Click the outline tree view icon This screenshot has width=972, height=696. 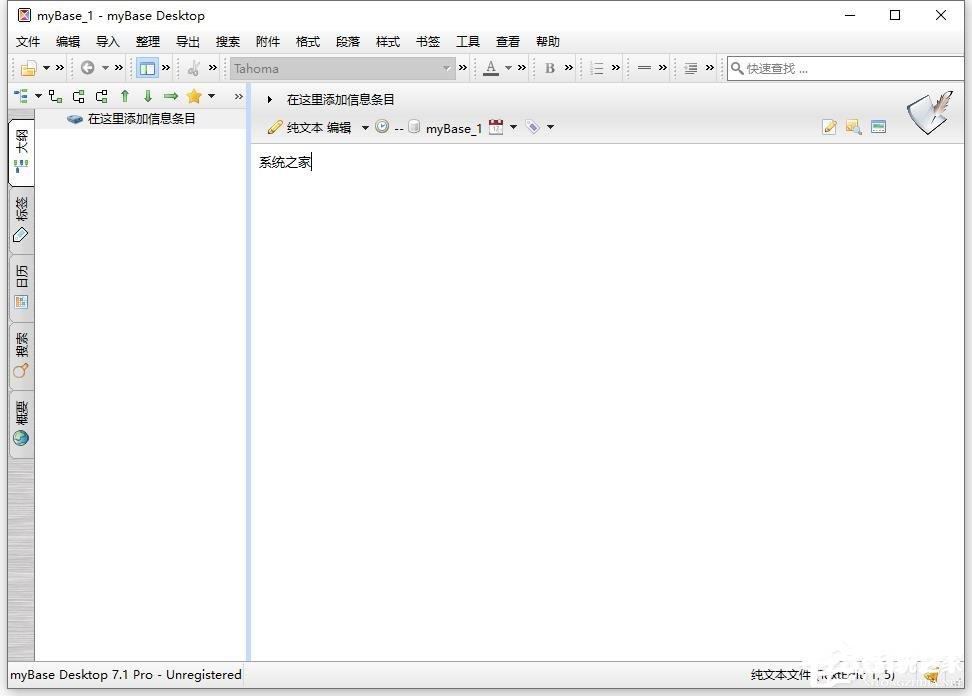(x=21, y=96)
